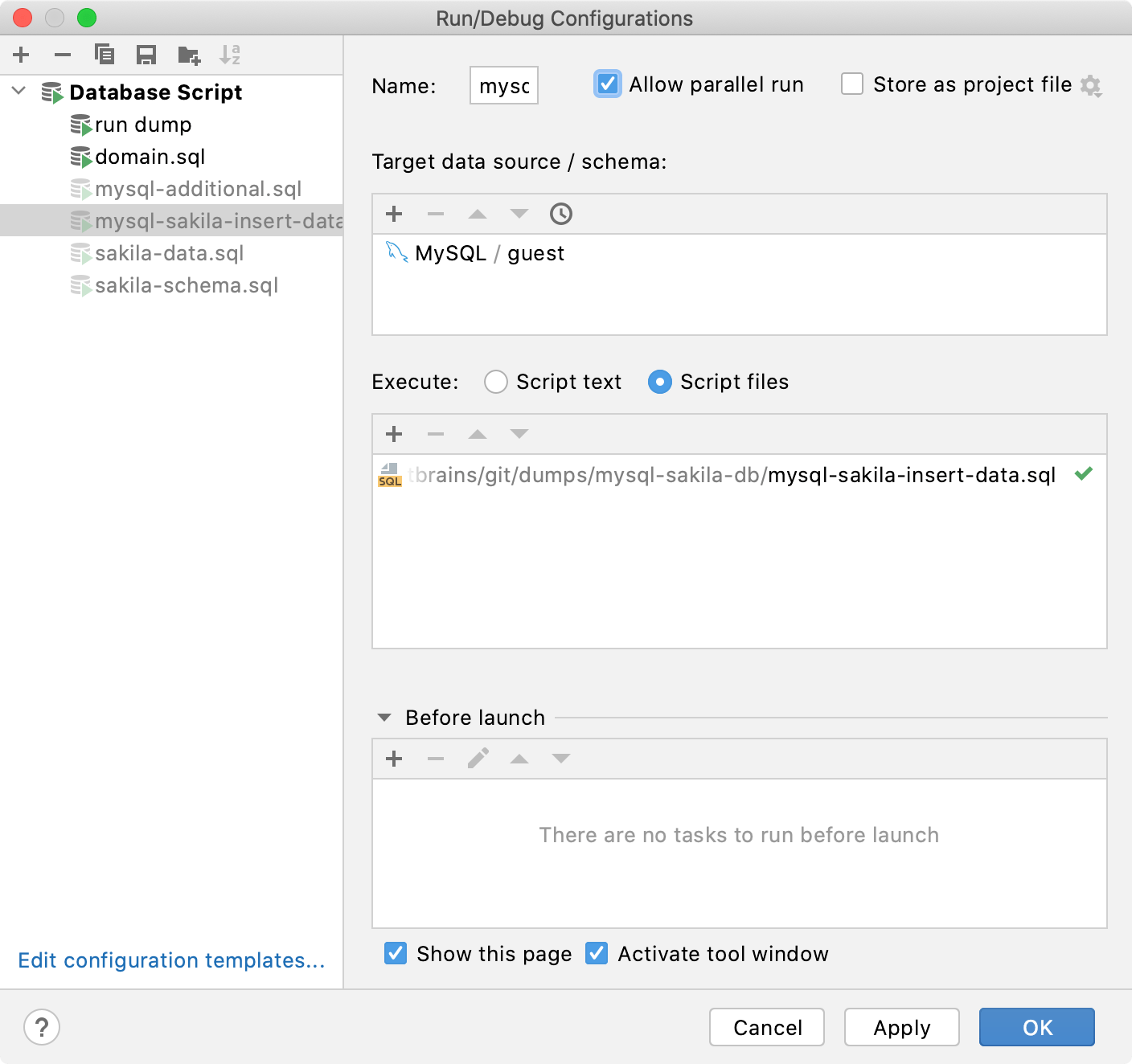This screenshot has width=1132, height=1064.
Task: Add a before launch task
Action: (x=394, y=758)
